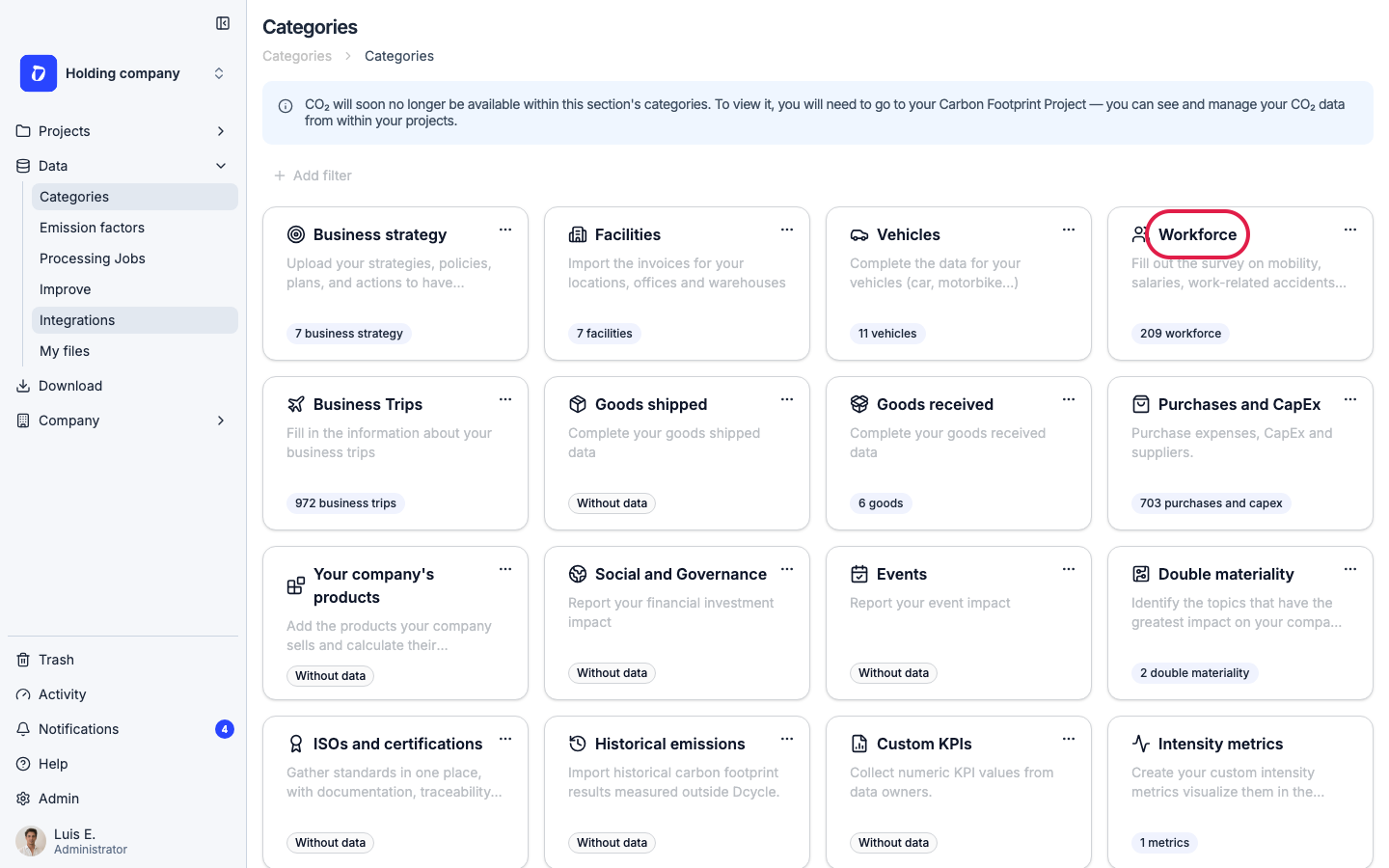This screenshot has width=1389, height=868.
Task: Click the info icon in the CO₂ banner
Action: pyautogui.click(x=286, y=106)
